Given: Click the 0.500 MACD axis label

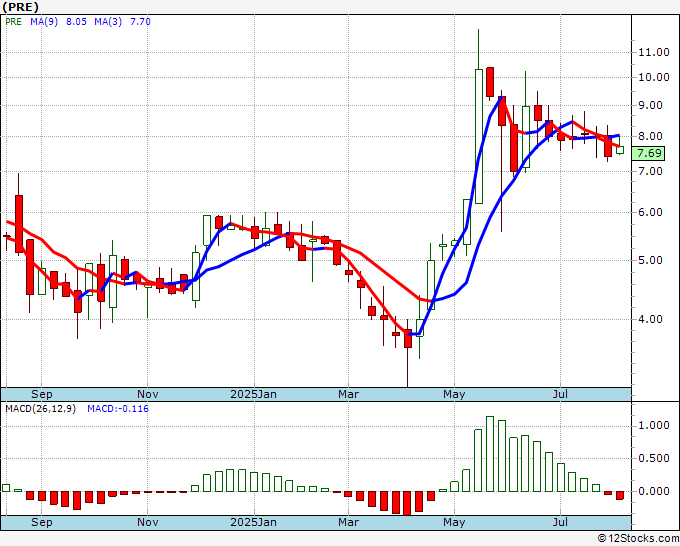Looking at the screenshot, I should [x=654, y=458].
